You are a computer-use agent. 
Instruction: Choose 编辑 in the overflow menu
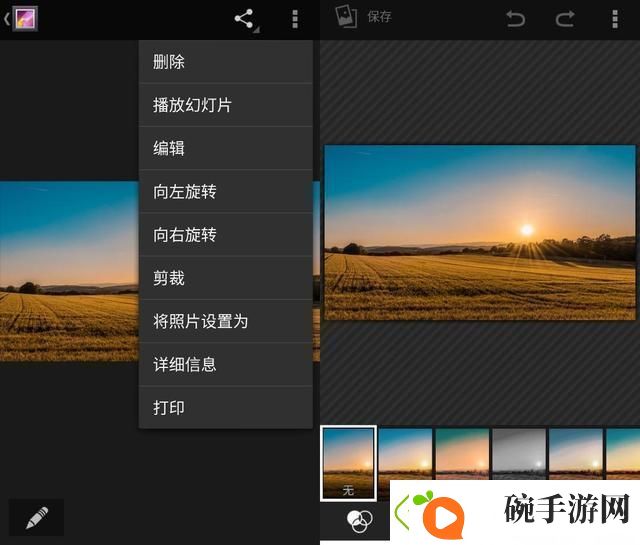point(226,148)
